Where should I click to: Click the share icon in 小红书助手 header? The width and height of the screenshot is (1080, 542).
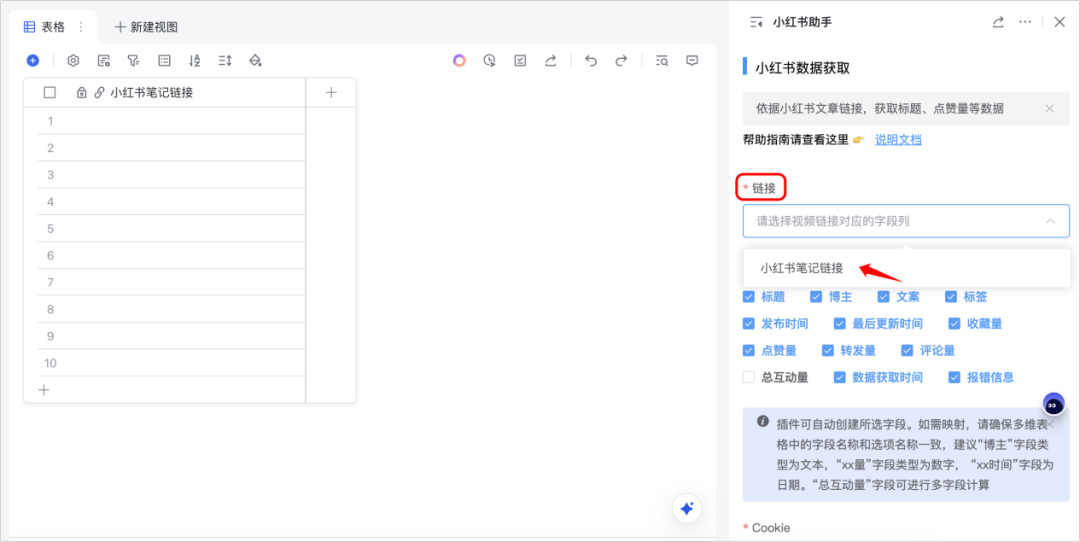pos(998,22)
